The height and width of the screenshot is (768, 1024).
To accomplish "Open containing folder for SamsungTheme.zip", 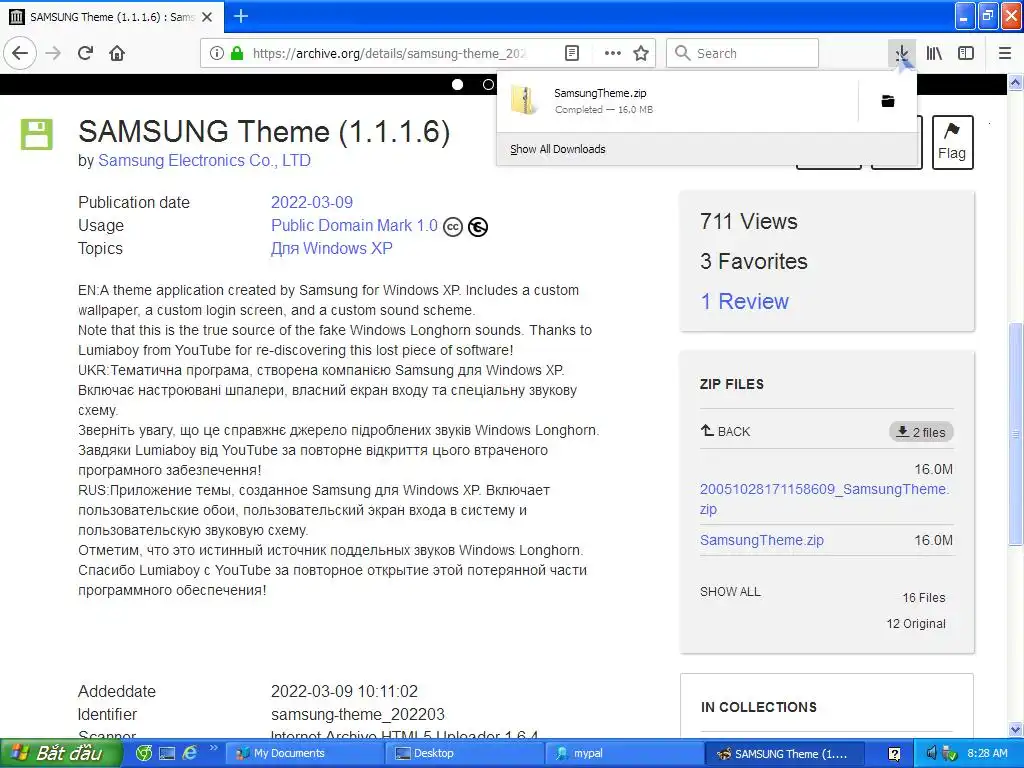I will (x=888, y=101).
